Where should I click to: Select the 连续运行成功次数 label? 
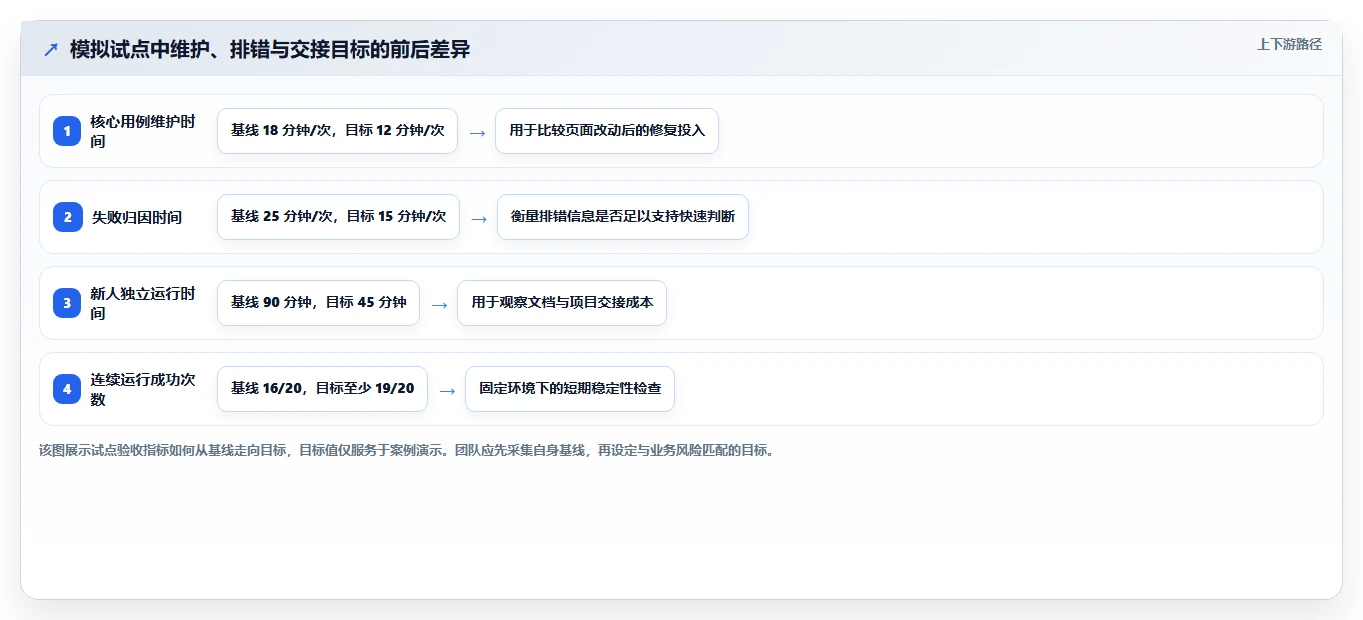point(144,389)
